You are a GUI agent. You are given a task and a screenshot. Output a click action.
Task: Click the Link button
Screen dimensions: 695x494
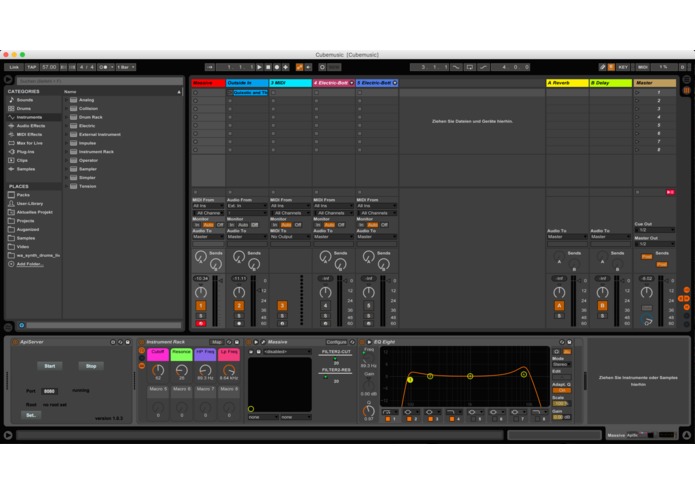pos(14,67)
